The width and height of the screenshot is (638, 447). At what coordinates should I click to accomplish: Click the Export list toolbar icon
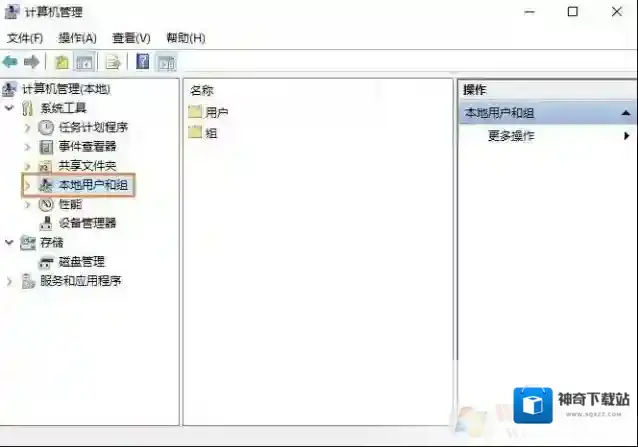click(113, 62)
